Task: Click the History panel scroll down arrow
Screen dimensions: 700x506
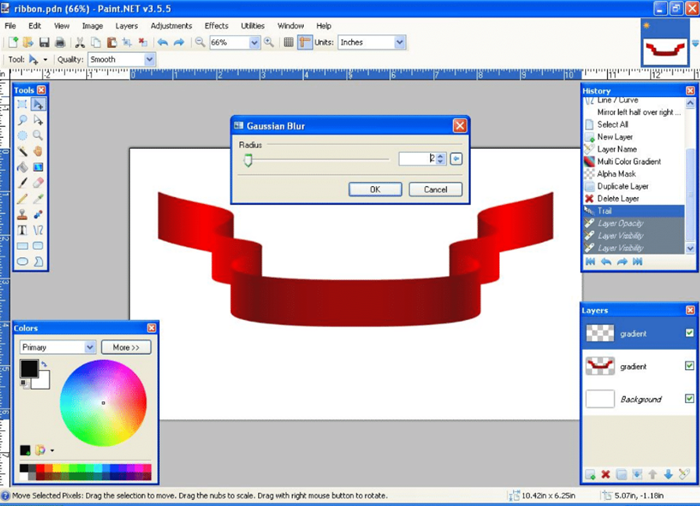Action: (690, 248)
